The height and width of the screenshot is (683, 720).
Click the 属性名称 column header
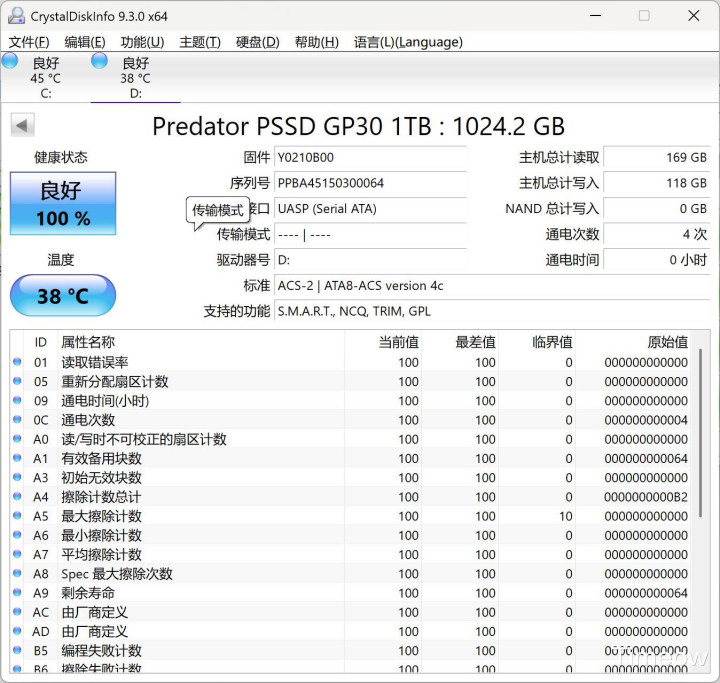tap(88, 342)
